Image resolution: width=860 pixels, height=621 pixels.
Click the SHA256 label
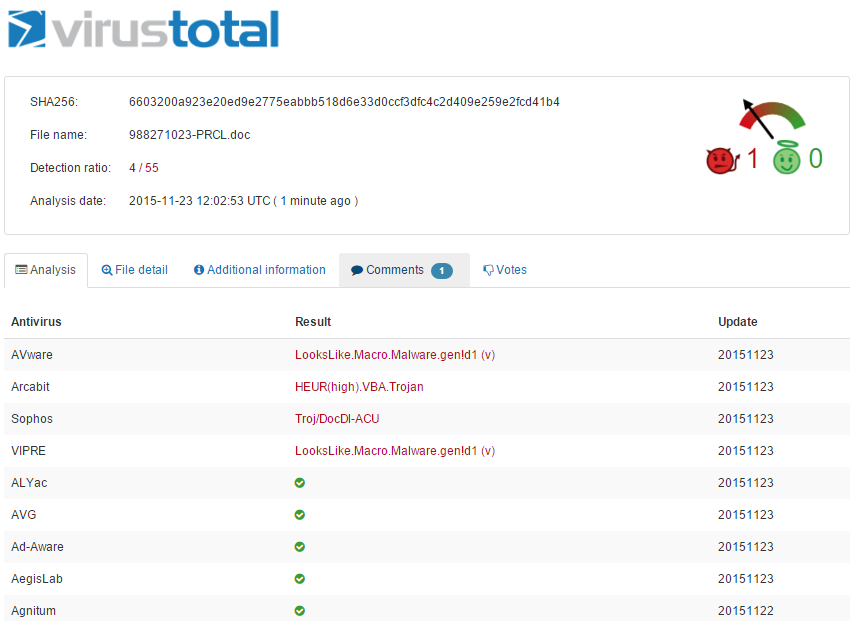pyautogui.click(x=54, y=102)
